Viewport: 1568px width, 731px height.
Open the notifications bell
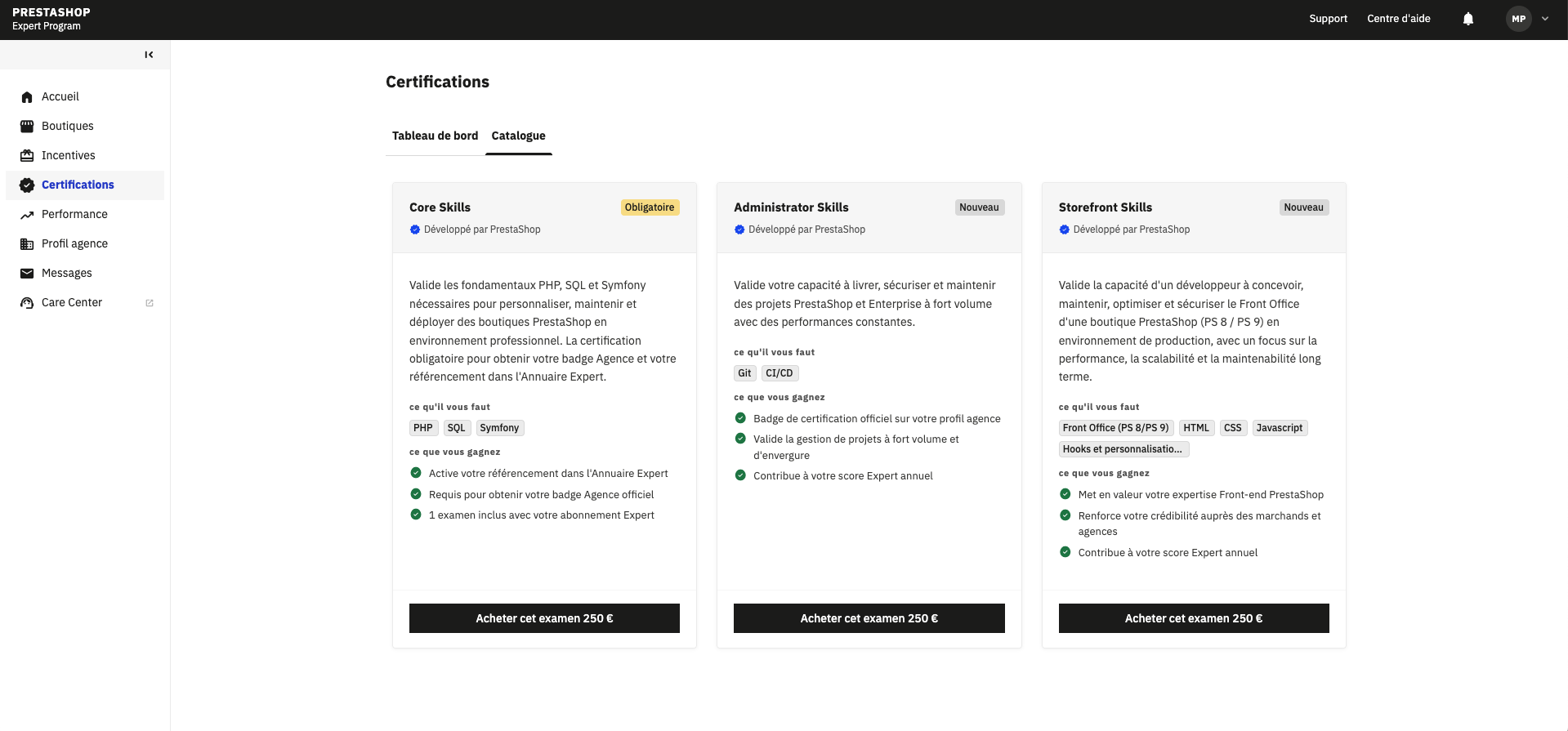1467,19
